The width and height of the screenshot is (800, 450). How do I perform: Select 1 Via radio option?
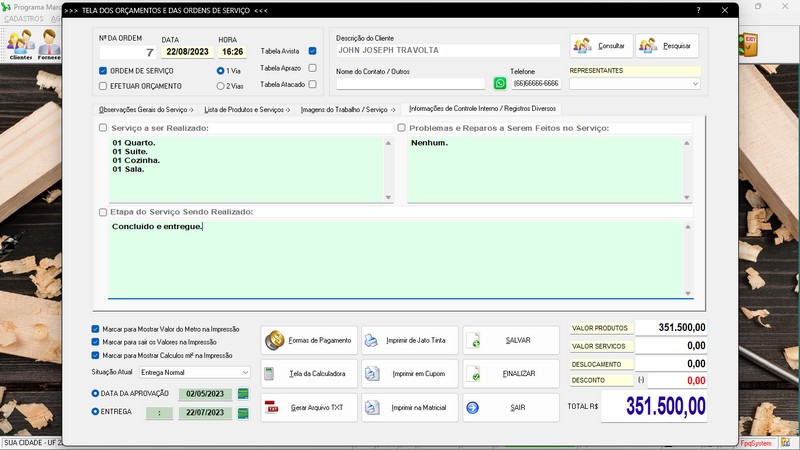(x=220, y=71)
